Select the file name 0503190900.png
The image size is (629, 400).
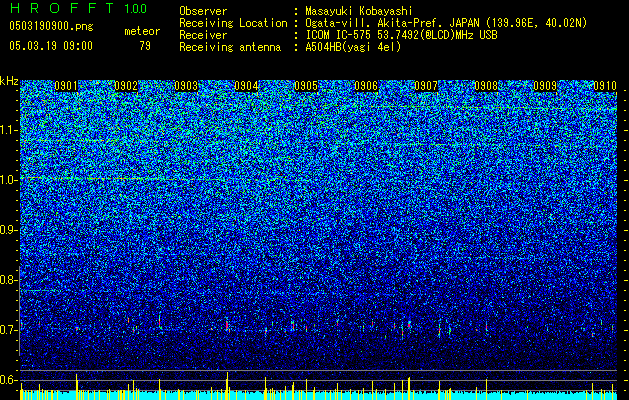(x=51, y=26)
